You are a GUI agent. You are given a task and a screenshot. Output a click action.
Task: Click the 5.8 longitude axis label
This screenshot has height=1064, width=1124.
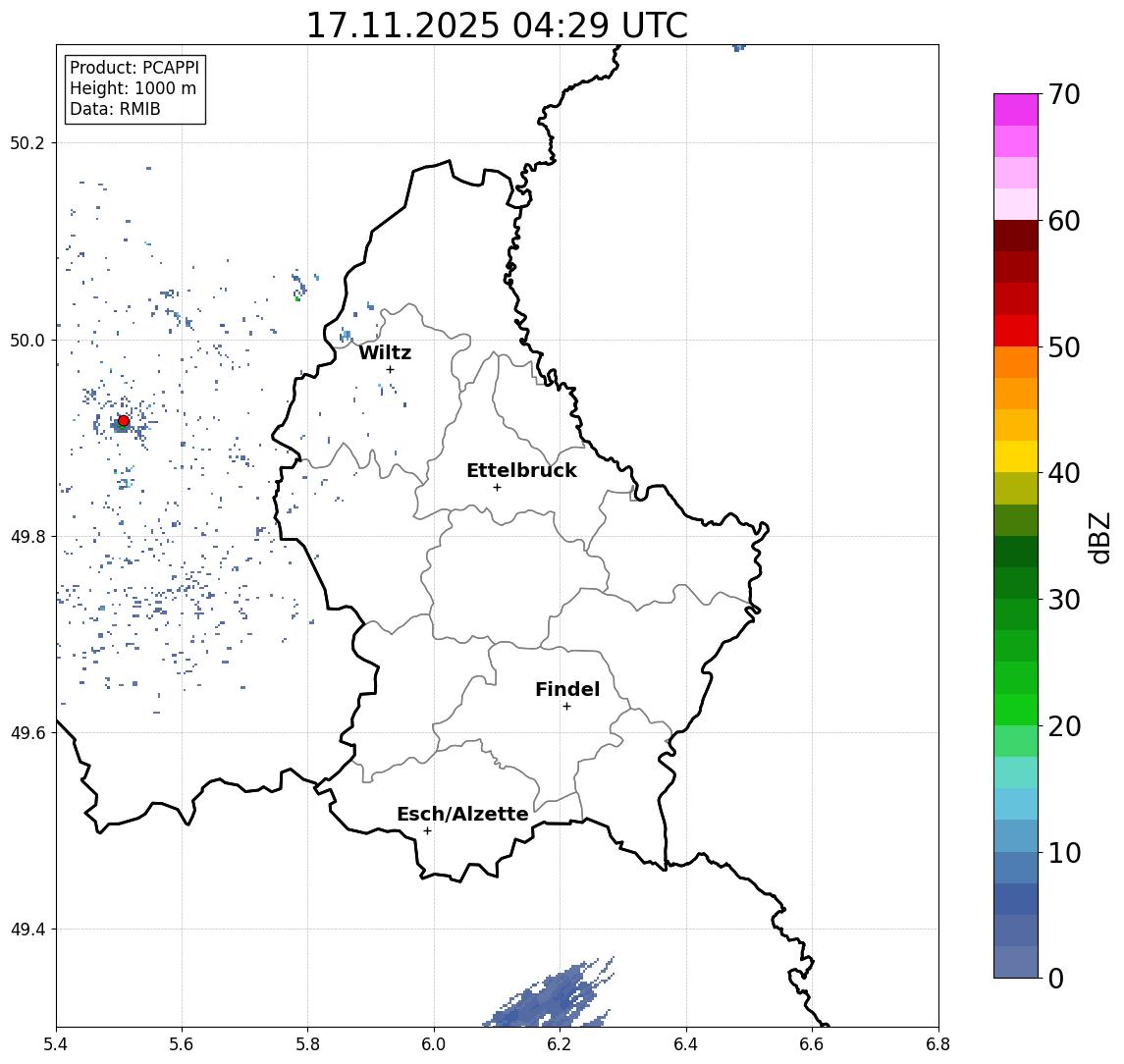(x=307, y=1044)
